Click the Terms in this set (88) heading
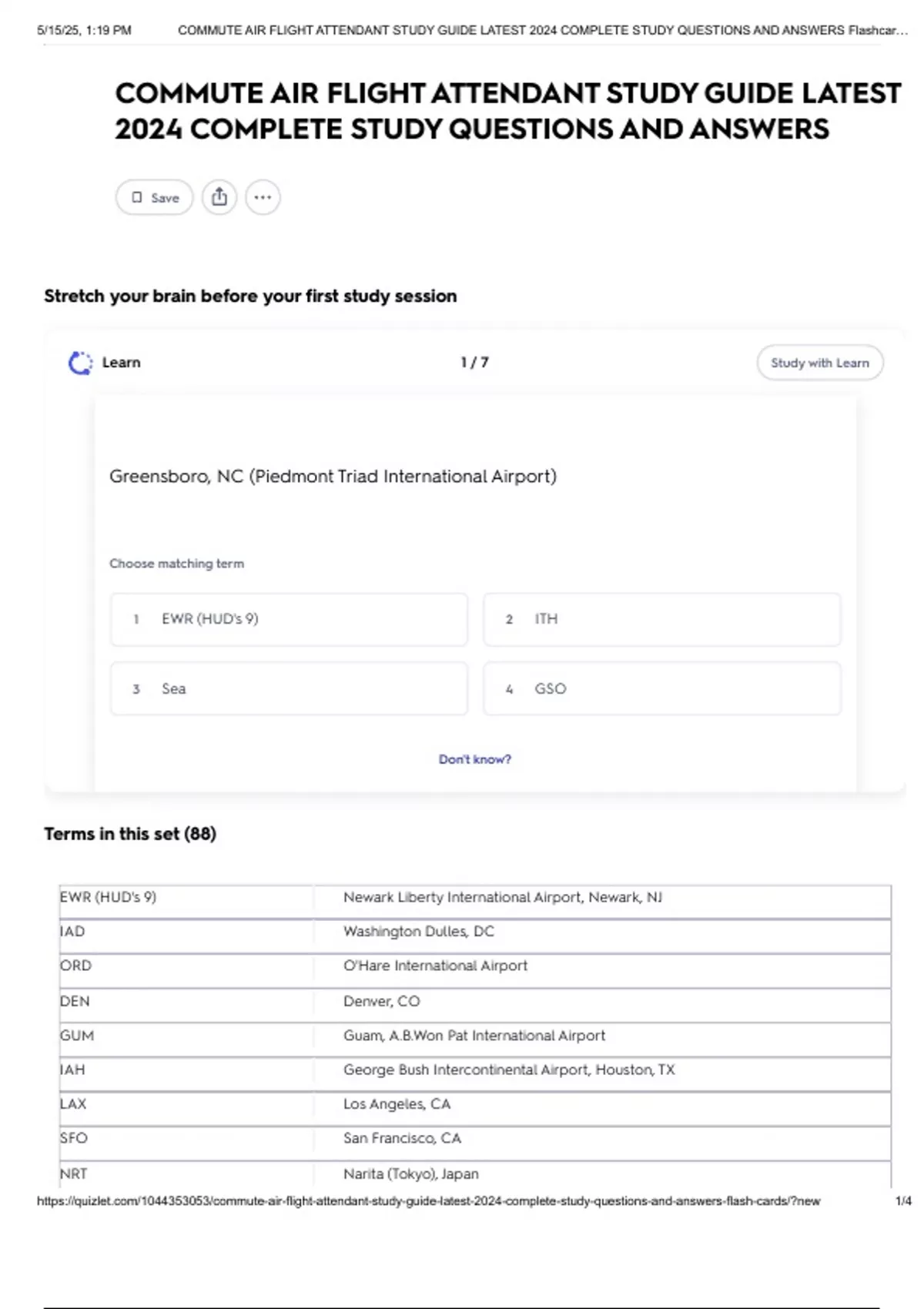The height and width of the screenshot is (1309, 924). pos(130,834)
